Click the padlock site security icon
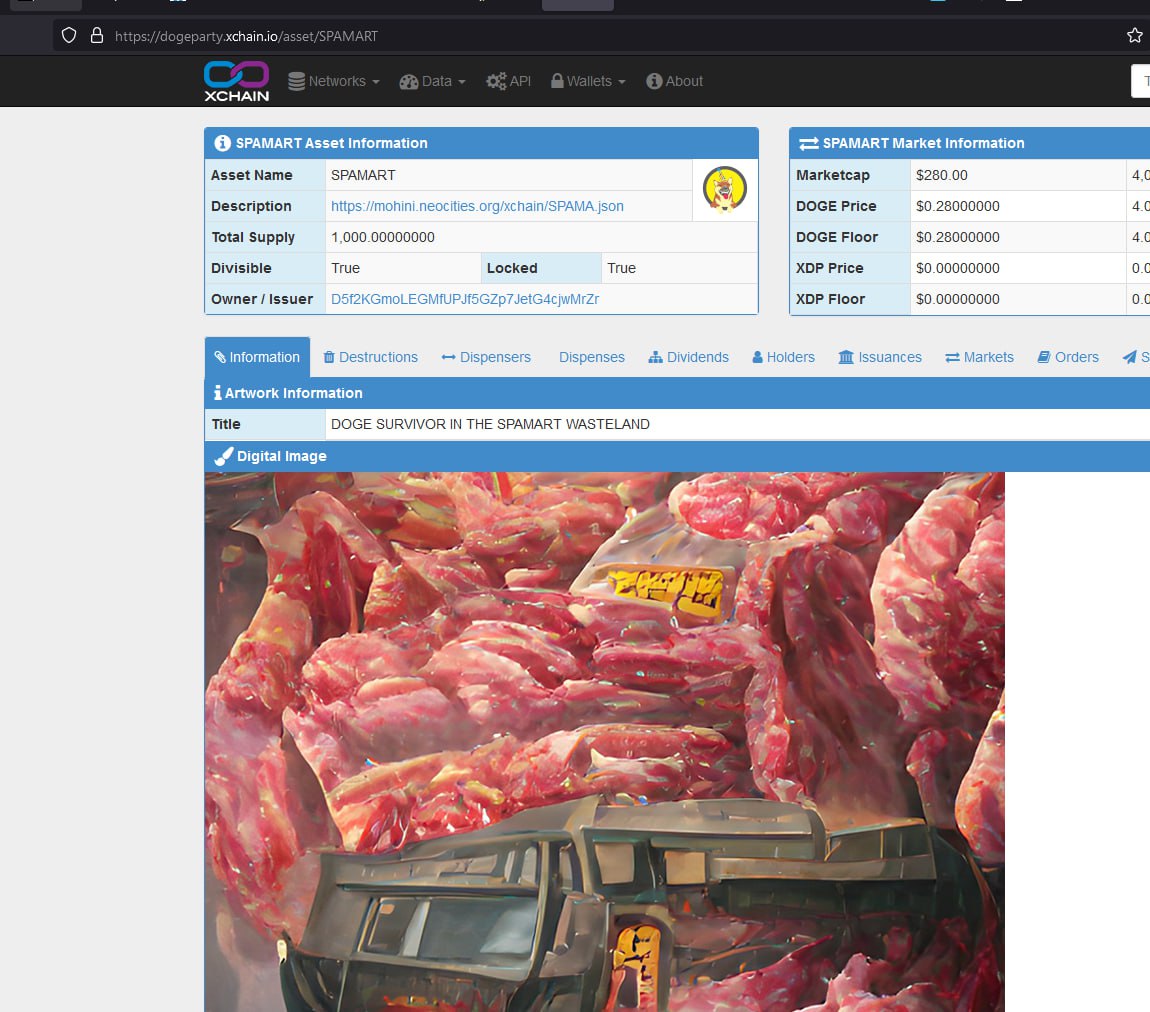The height and width of the screenshot is (1012, 1150). 97,35
